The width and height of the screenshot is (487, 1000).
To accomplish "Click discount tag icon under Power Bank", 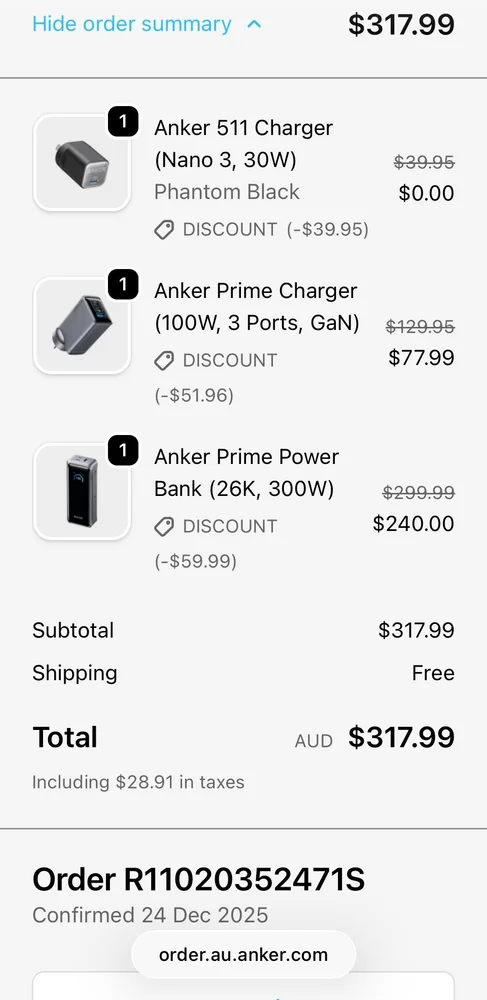I will (164, 527).
